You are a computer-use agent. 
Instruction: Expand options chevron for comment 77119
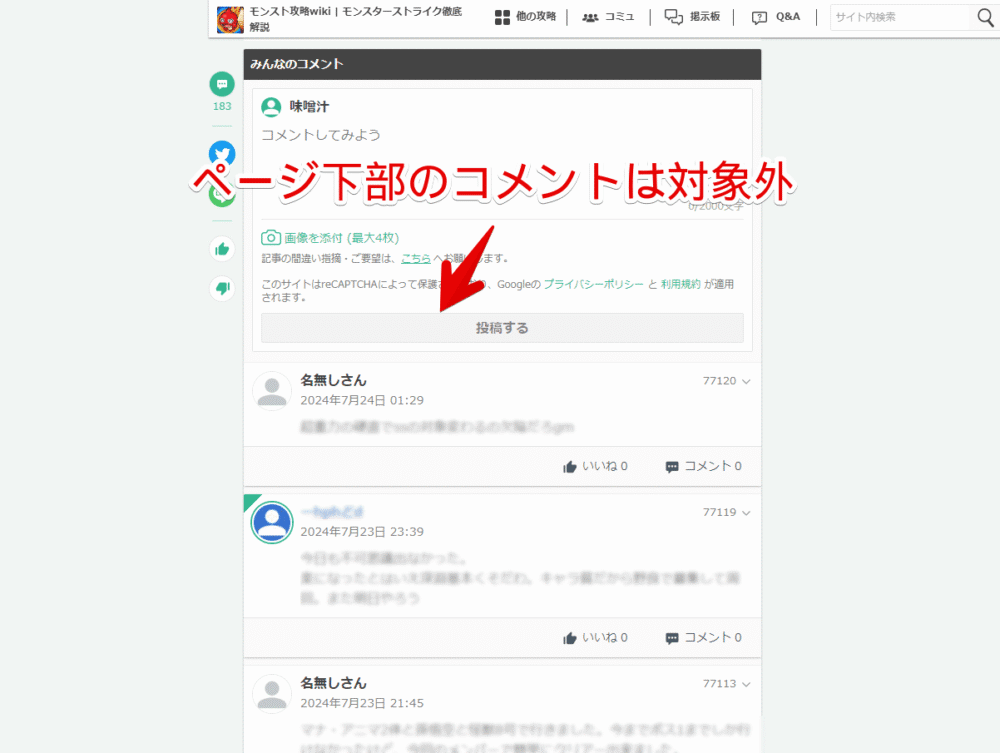pos(746,512)
